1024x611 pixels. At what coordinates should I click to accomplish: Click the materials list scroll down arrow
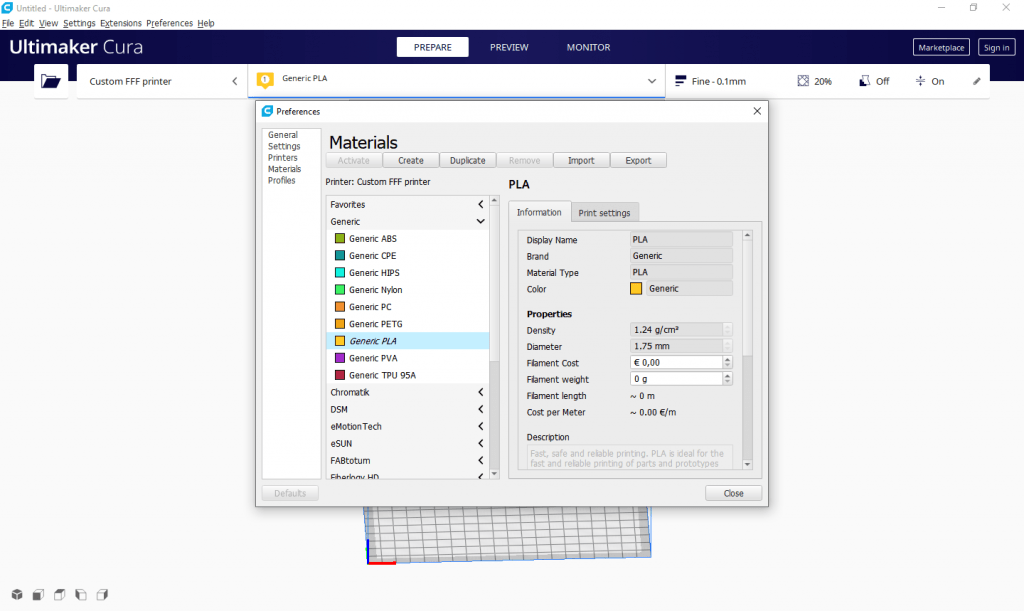[494, 474]
